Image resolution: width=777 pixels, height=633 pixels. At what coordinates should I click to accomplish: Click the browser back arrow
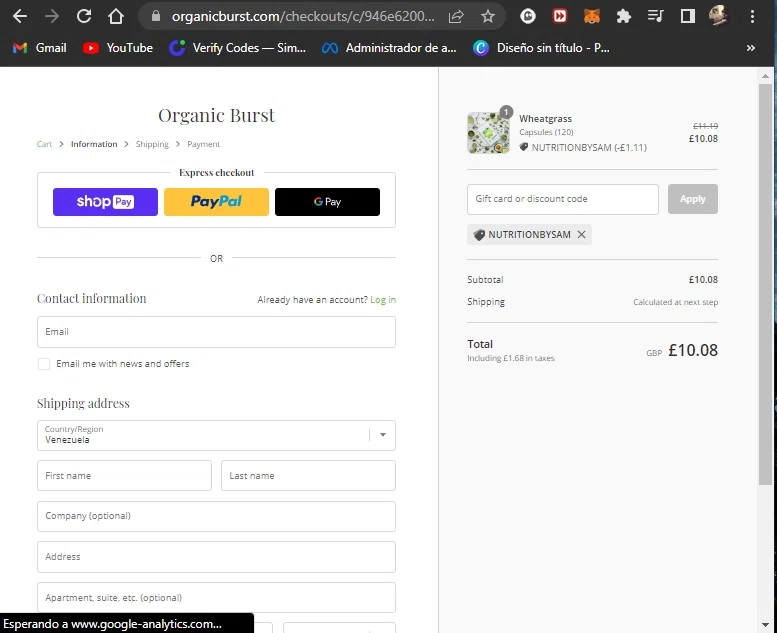[20, 16]
